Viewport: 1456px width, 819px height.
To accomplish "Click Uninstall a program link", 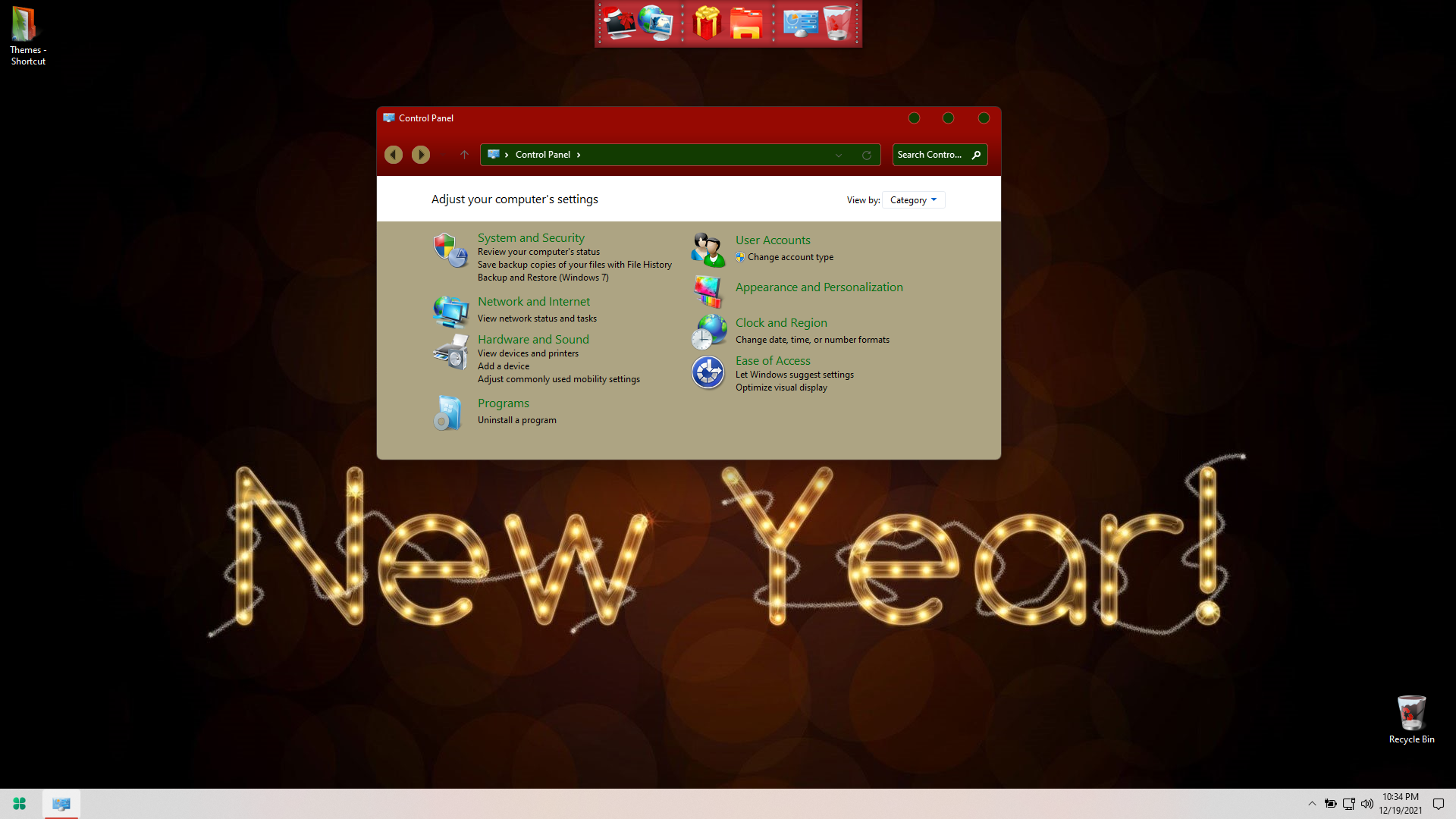I will (x=517, y=420).
